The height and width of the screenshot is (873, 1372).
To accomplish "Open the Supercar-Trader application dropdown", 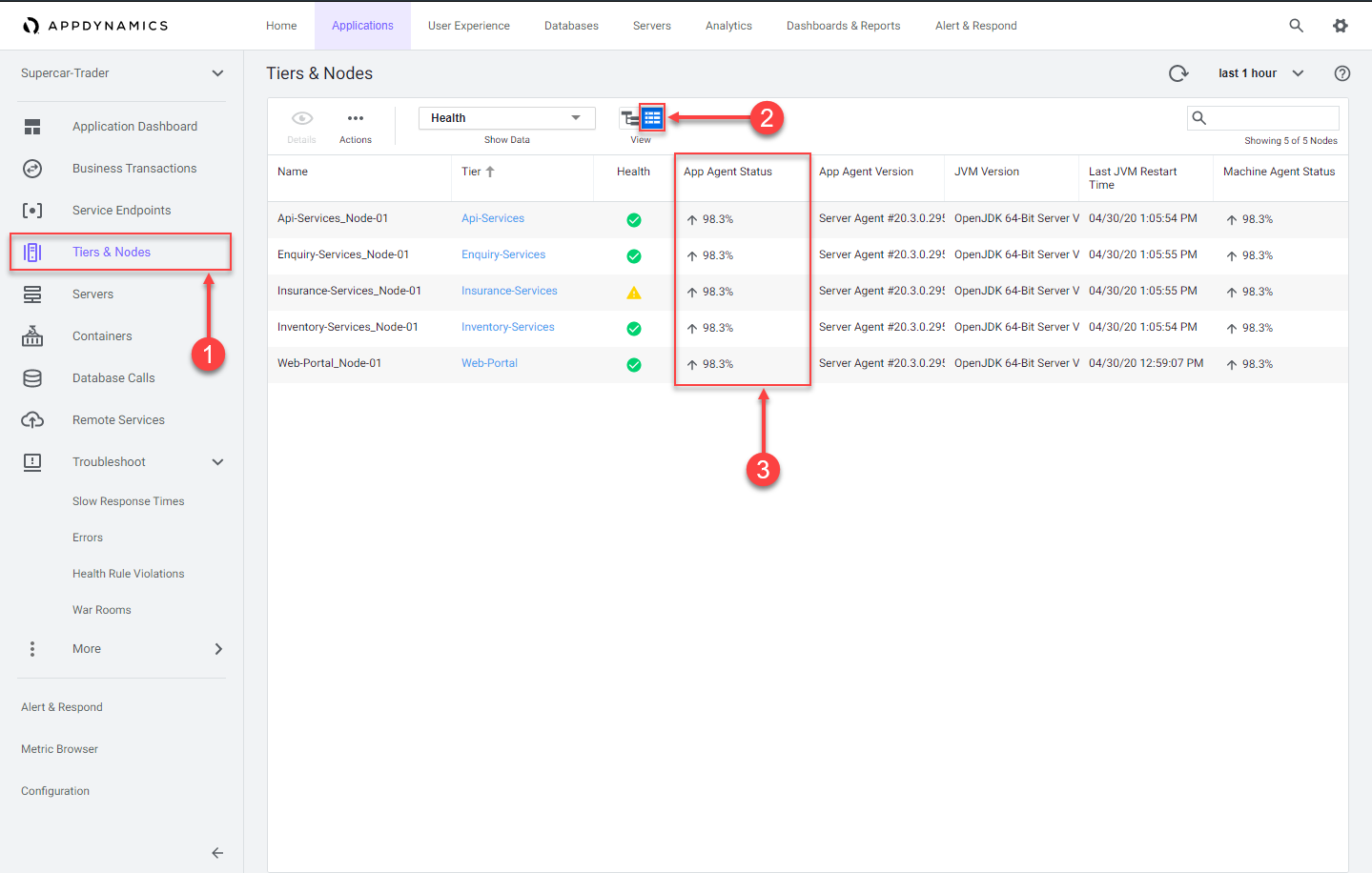I will click(x=122, y=73).
